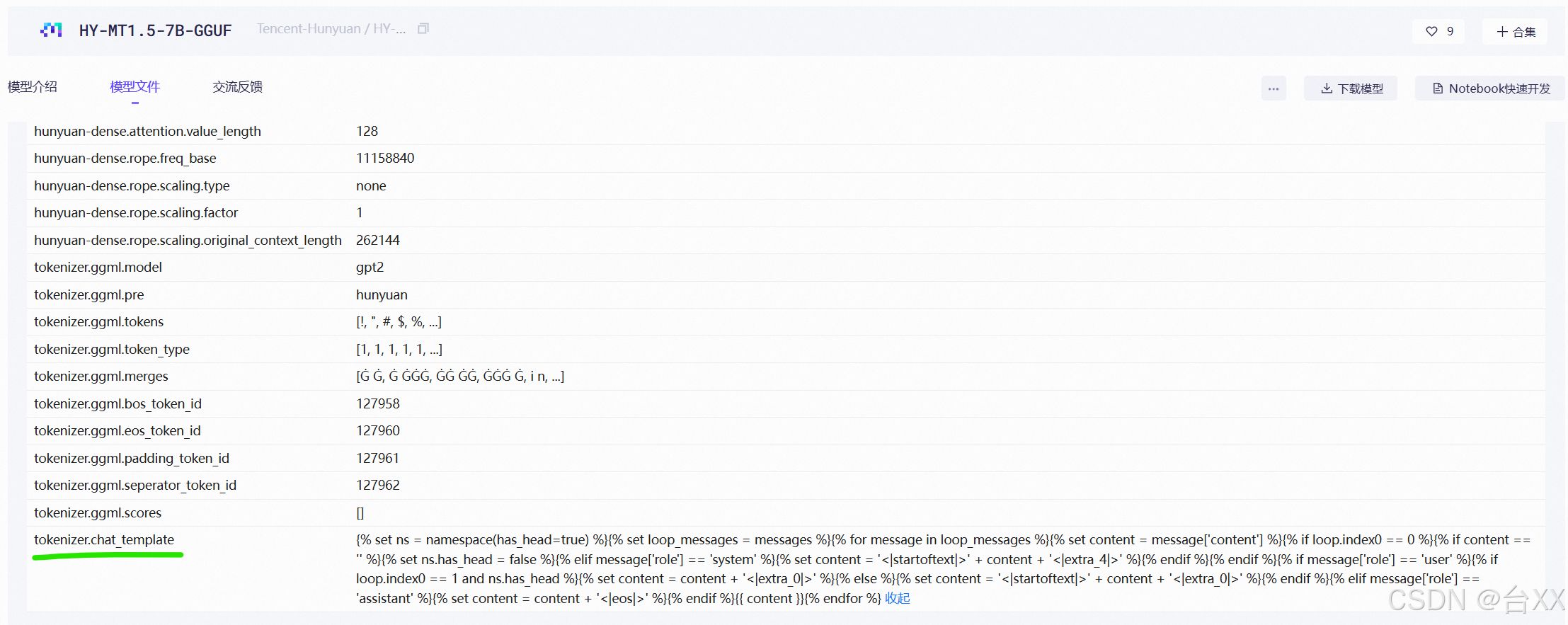
Task: Open the 交流反馈 tab
Action: pos(237,86)
